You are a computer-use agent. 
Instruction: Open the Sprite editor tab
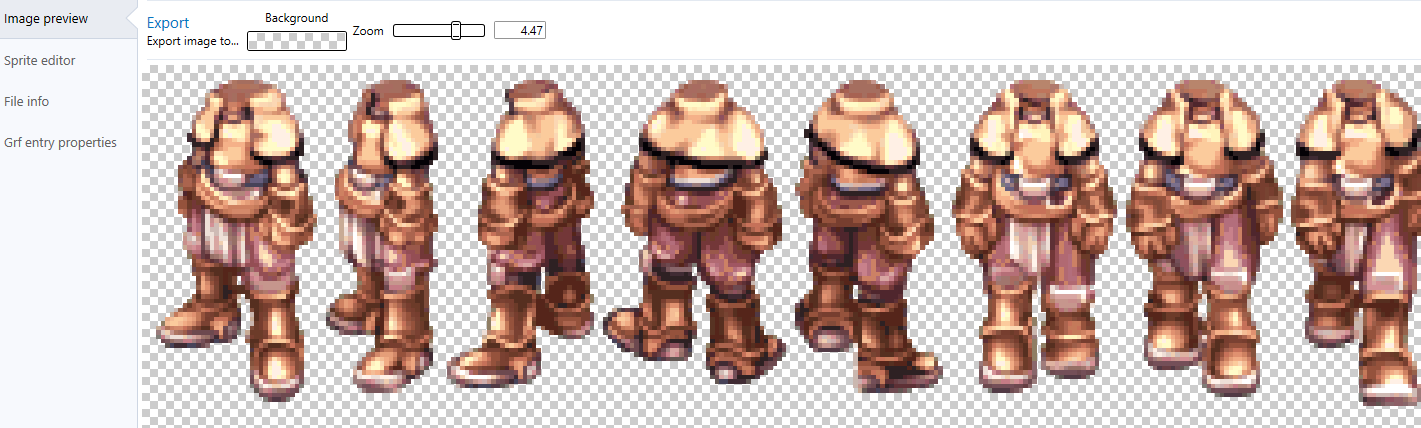[40, 60]
